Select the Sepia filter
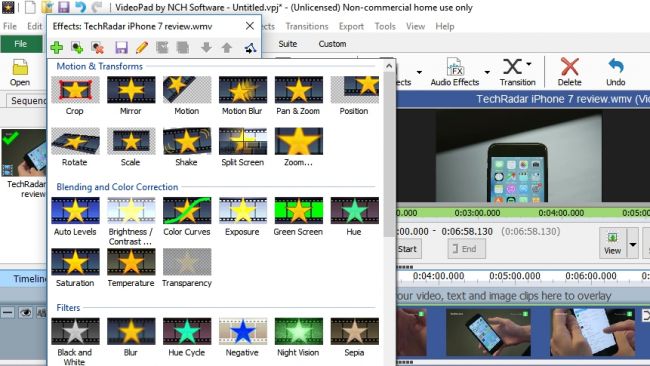 (354, 337)
